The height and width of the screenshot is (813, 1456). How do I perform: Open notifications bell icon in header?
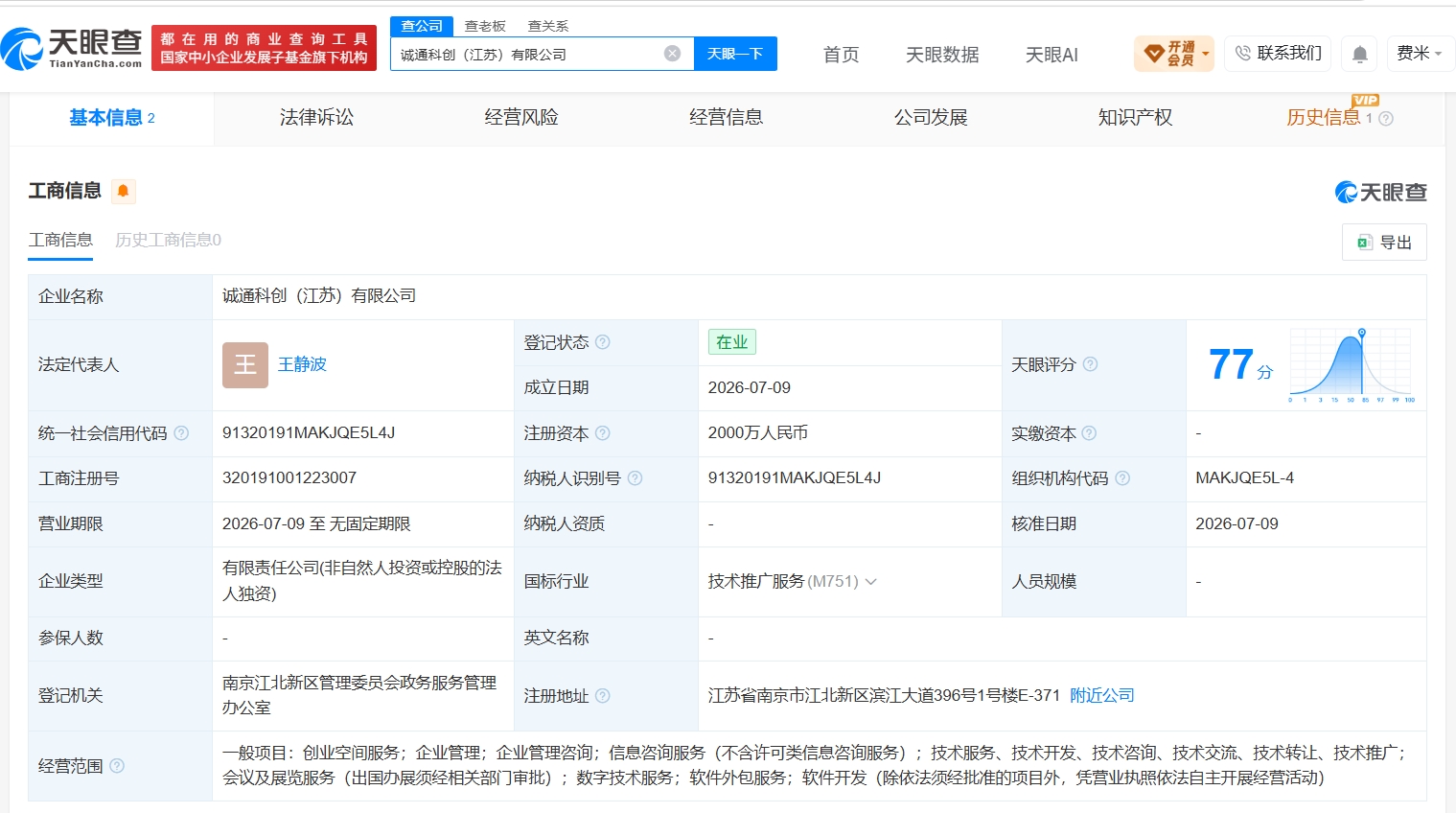[x=1359, y=54]
